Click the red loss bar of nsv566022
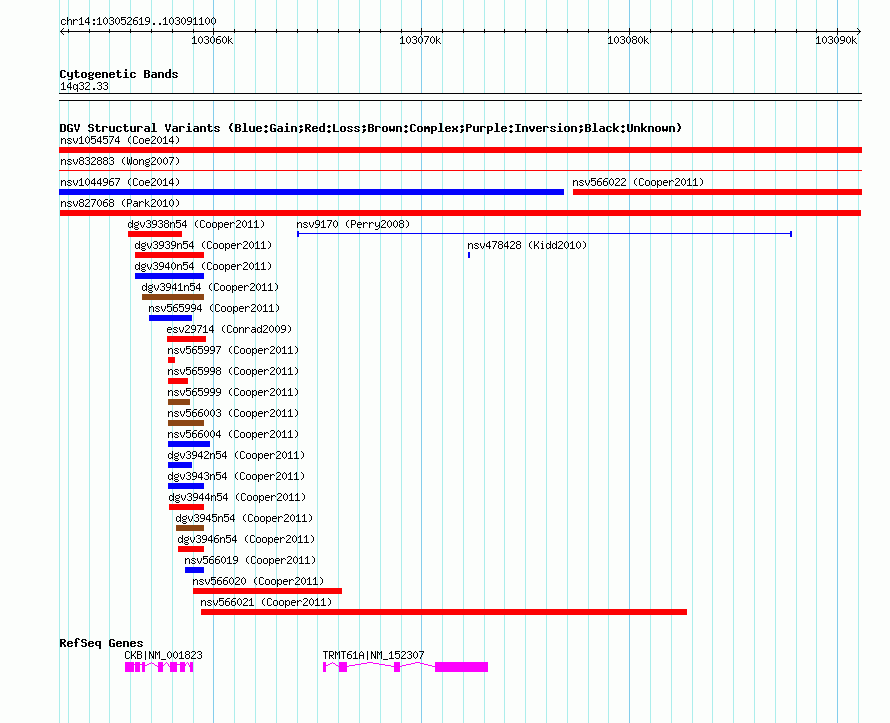890x723 pixels. [x=717, y=192]
